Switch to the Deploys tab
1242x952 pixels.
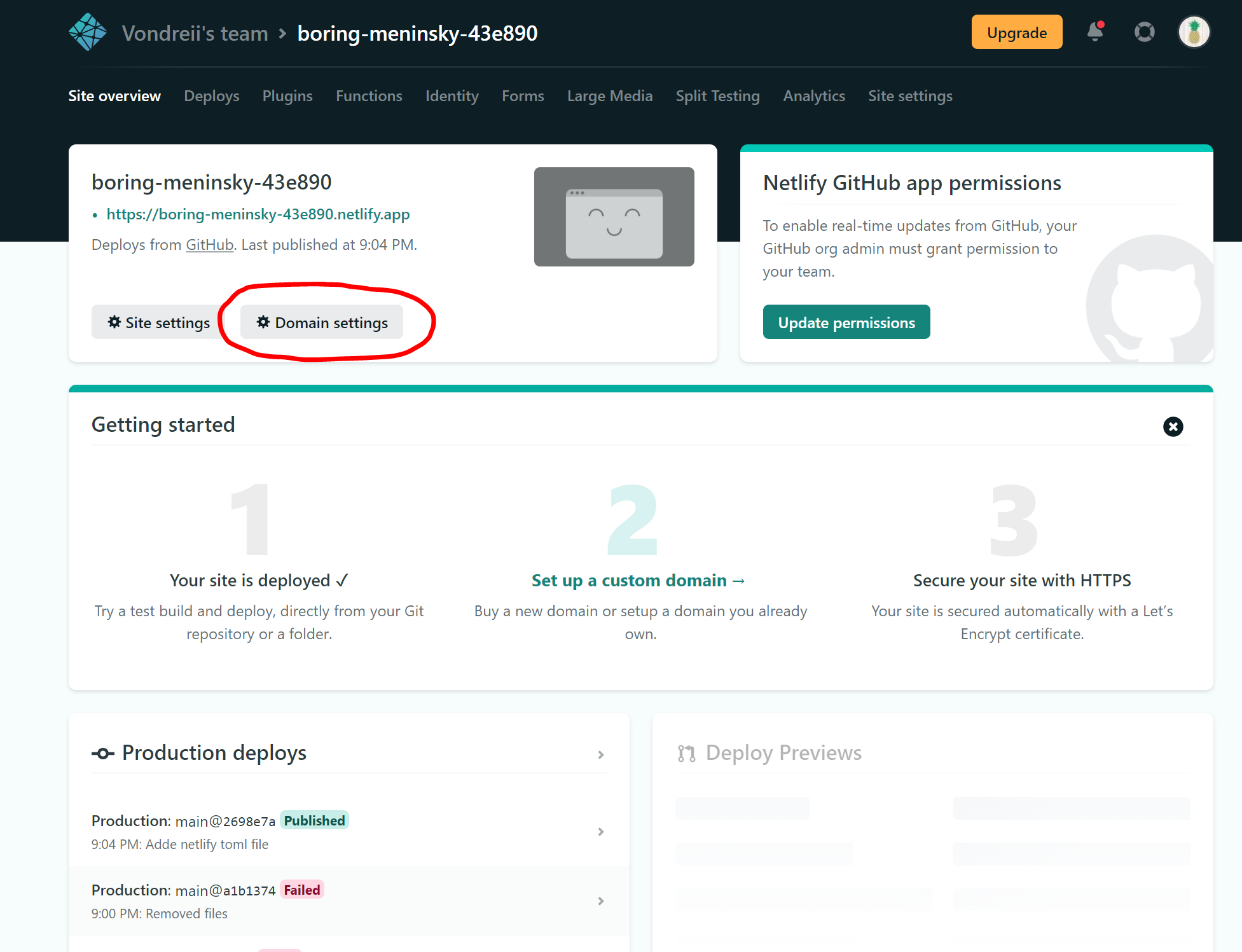pyautogui.click(x=211, y=96)
